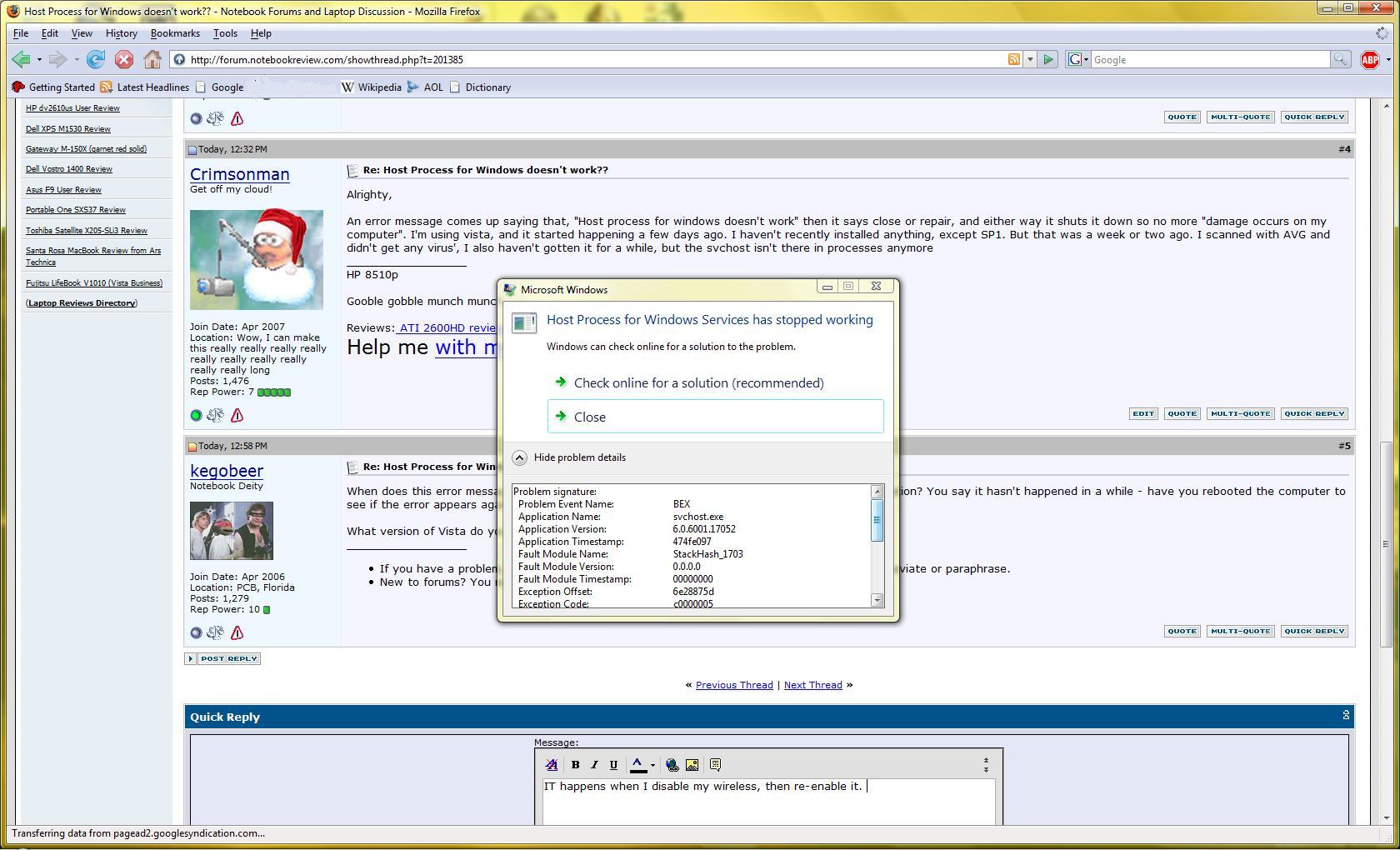Screen dimensions: 1400x850
Task: Open the Tools menu
Action: click(225, 33)
